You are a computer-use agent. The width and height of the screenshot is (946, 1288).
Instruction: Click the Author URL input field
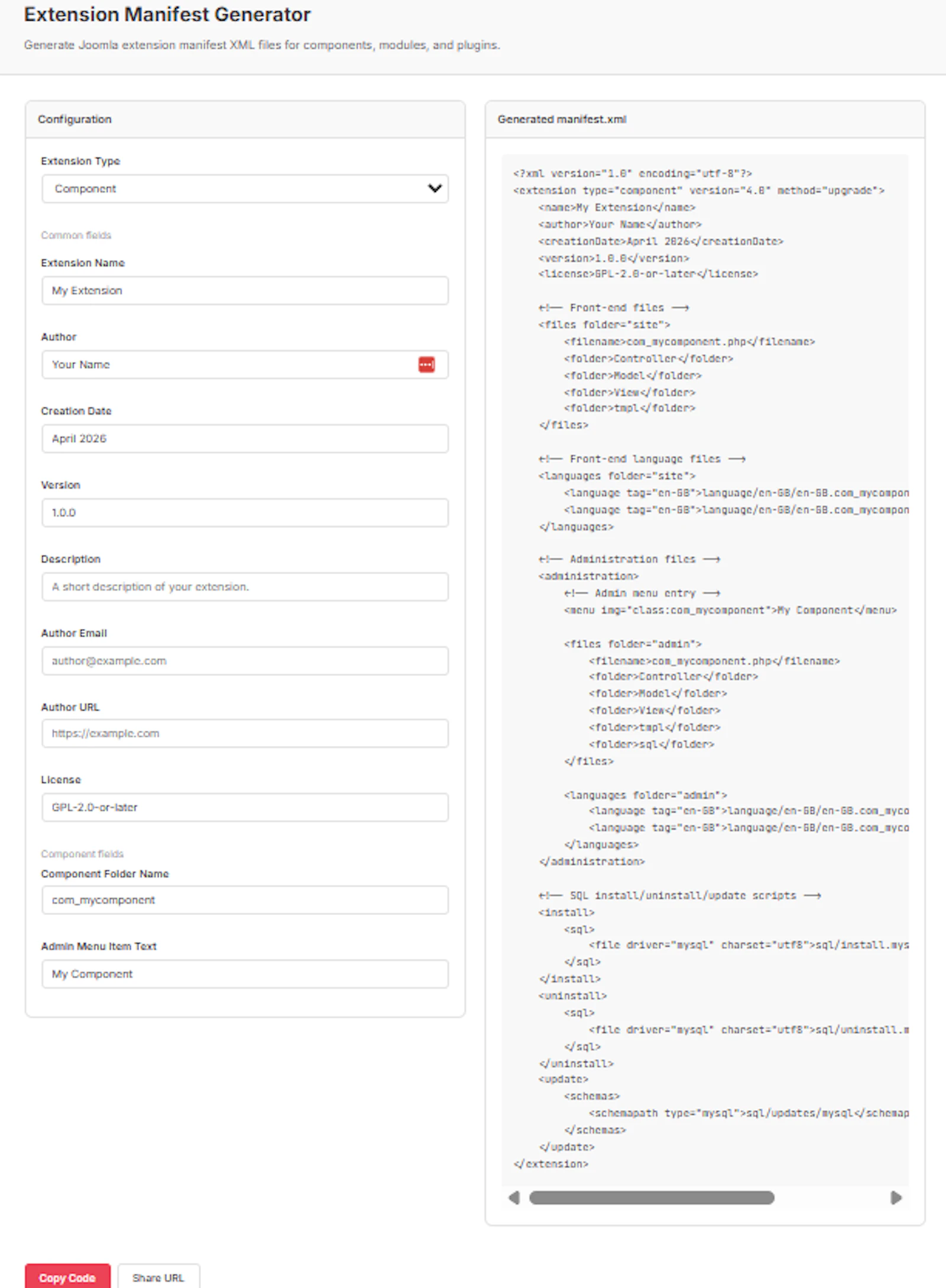(x=245, y=734)
